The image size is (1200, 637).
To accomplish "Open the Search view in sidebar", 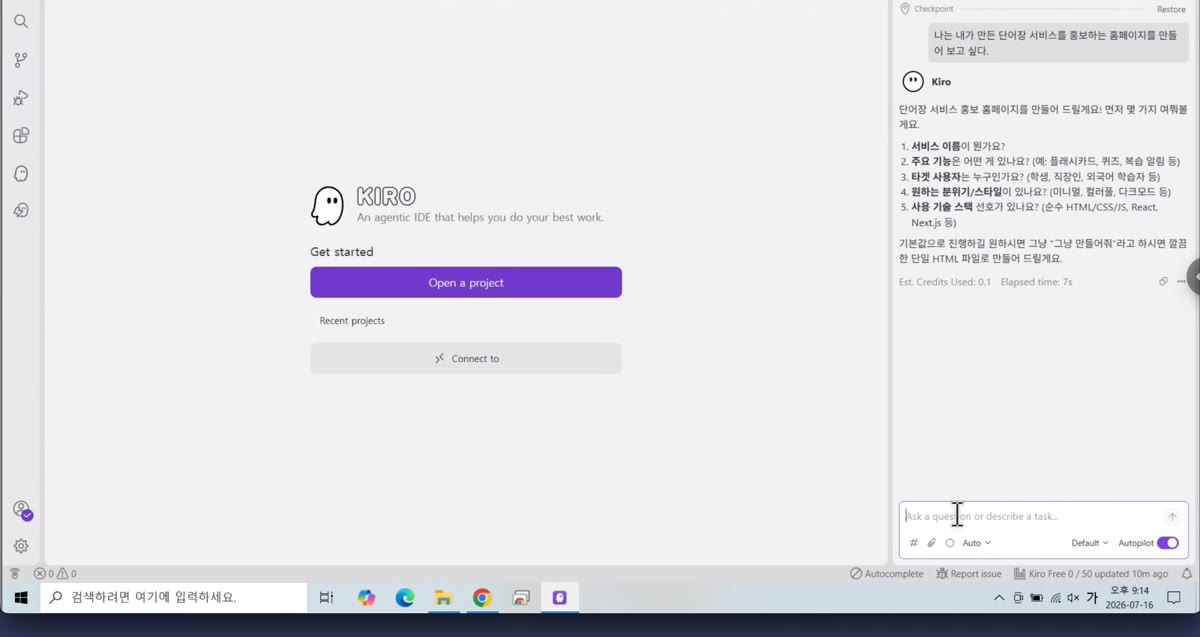I will point(21,21).
